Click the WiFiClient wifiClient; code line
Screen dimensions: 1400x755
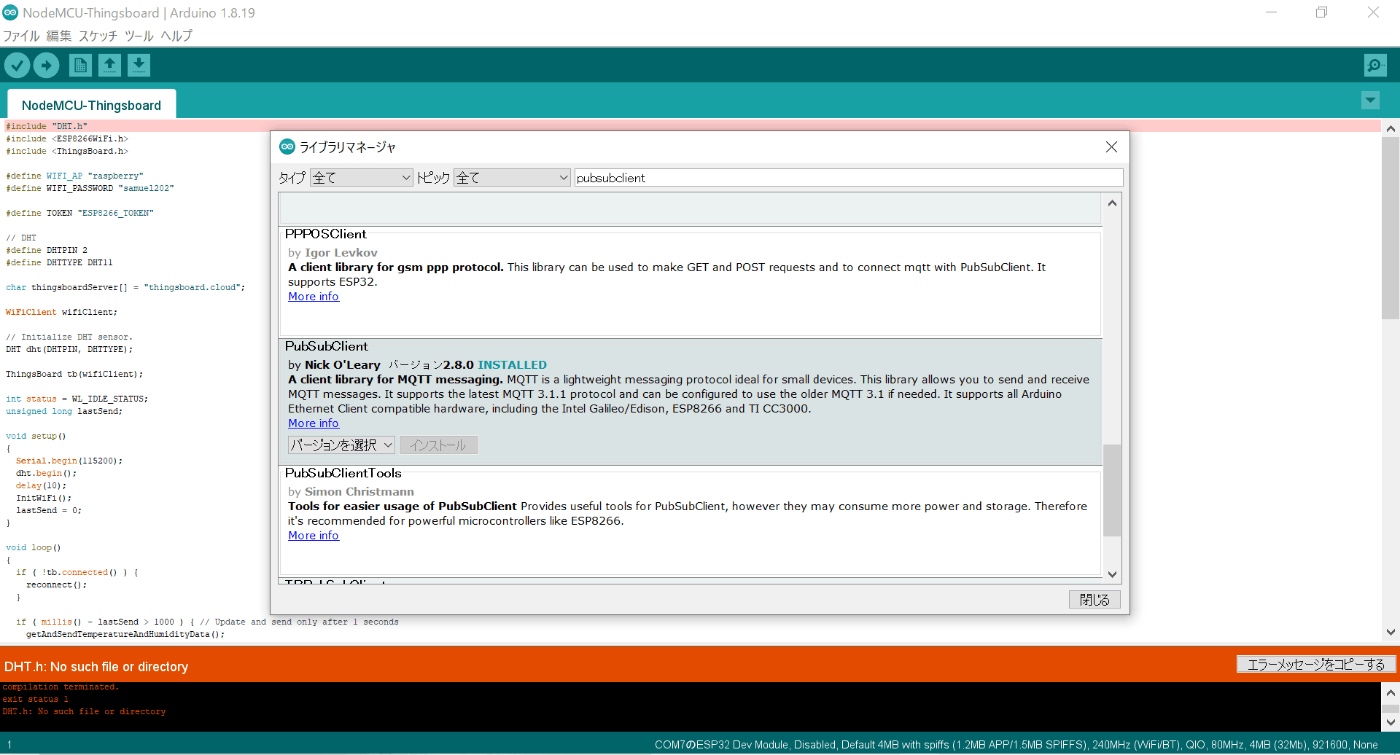(61, 312)
